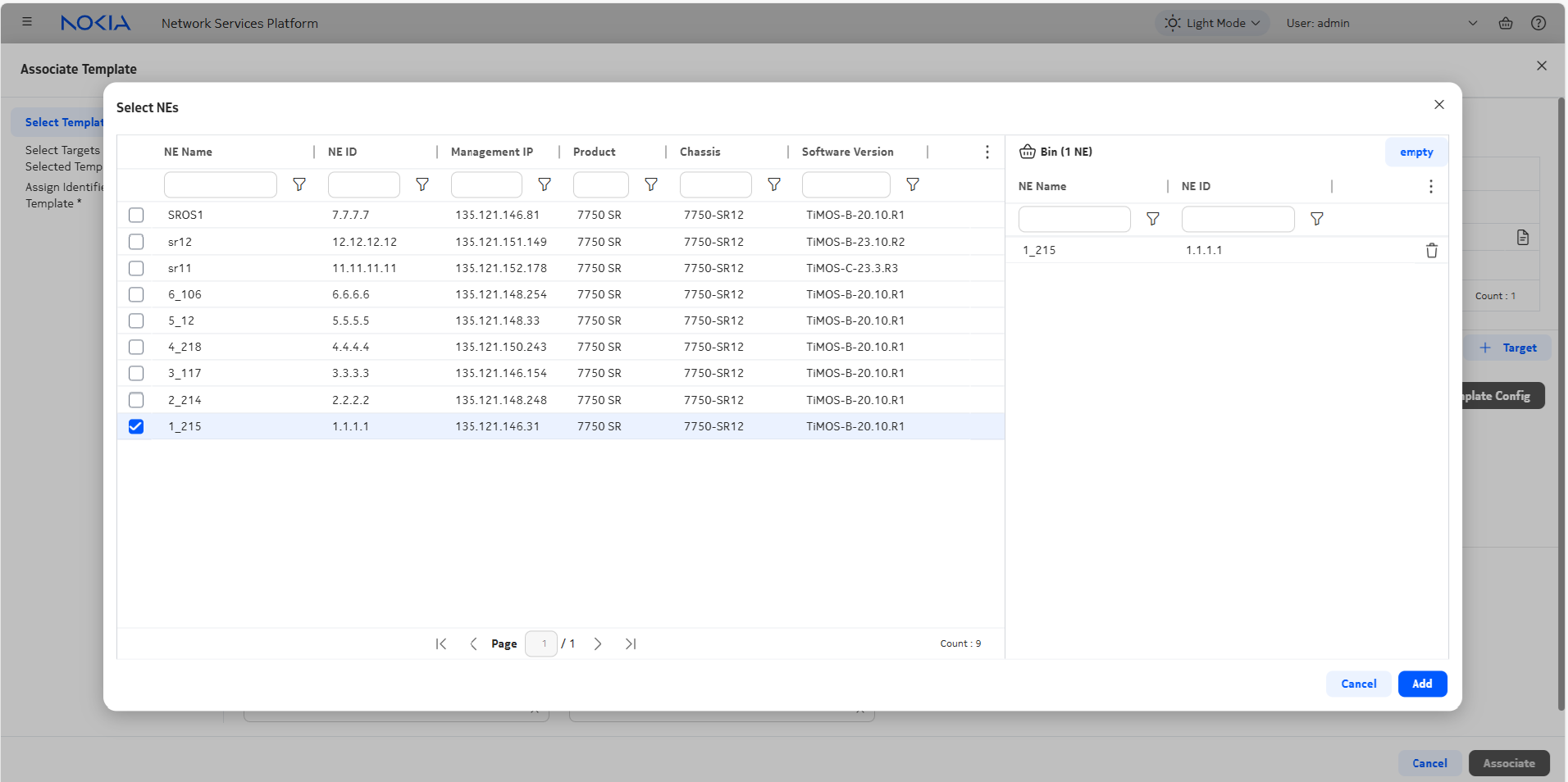Open NE table three-dot options menu
1568x782 pixels.
(987, 152)
